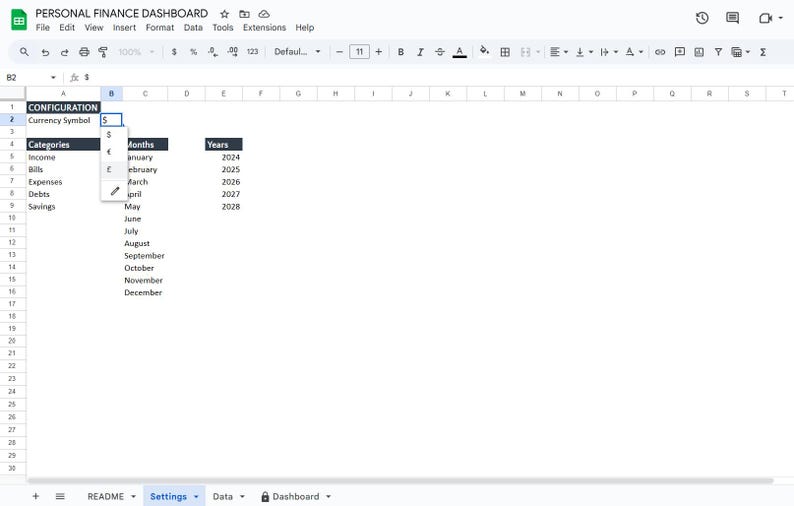Image resolution: width=794 pixels, height=506 pixels.
Task: Open text rotation dropdown
Action: tap(633, 52)
